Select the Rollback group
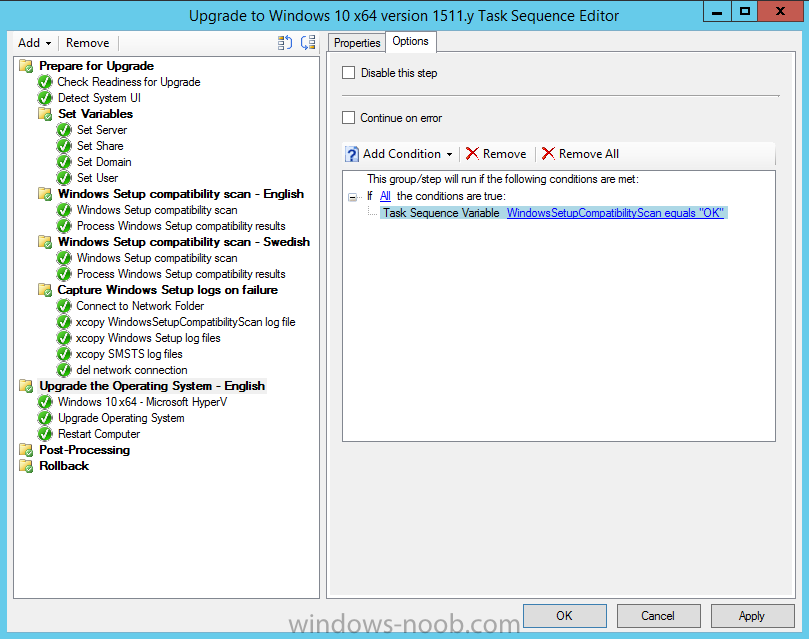 (64, 466)
